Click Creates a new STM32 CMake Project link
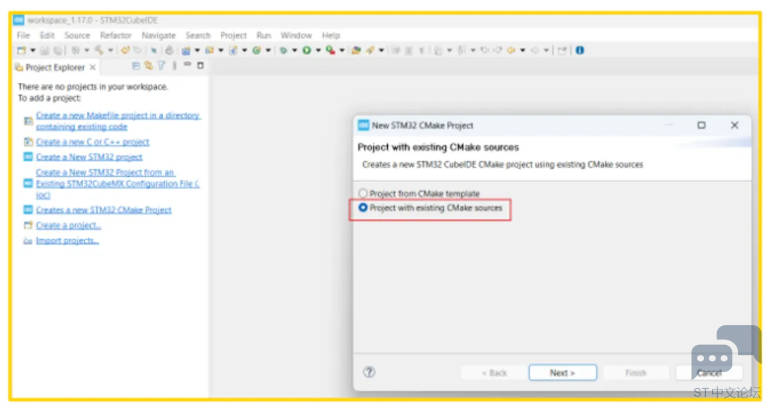This screenshot has height=408, width=770. [x=104, y=210]
